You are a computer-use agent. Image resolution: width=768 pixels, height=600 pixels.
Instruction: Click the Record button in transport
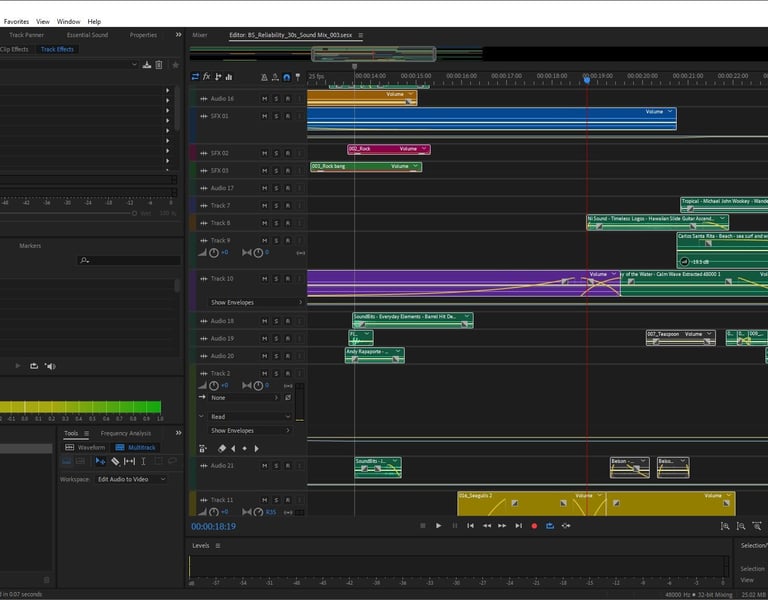click(534, 525)
